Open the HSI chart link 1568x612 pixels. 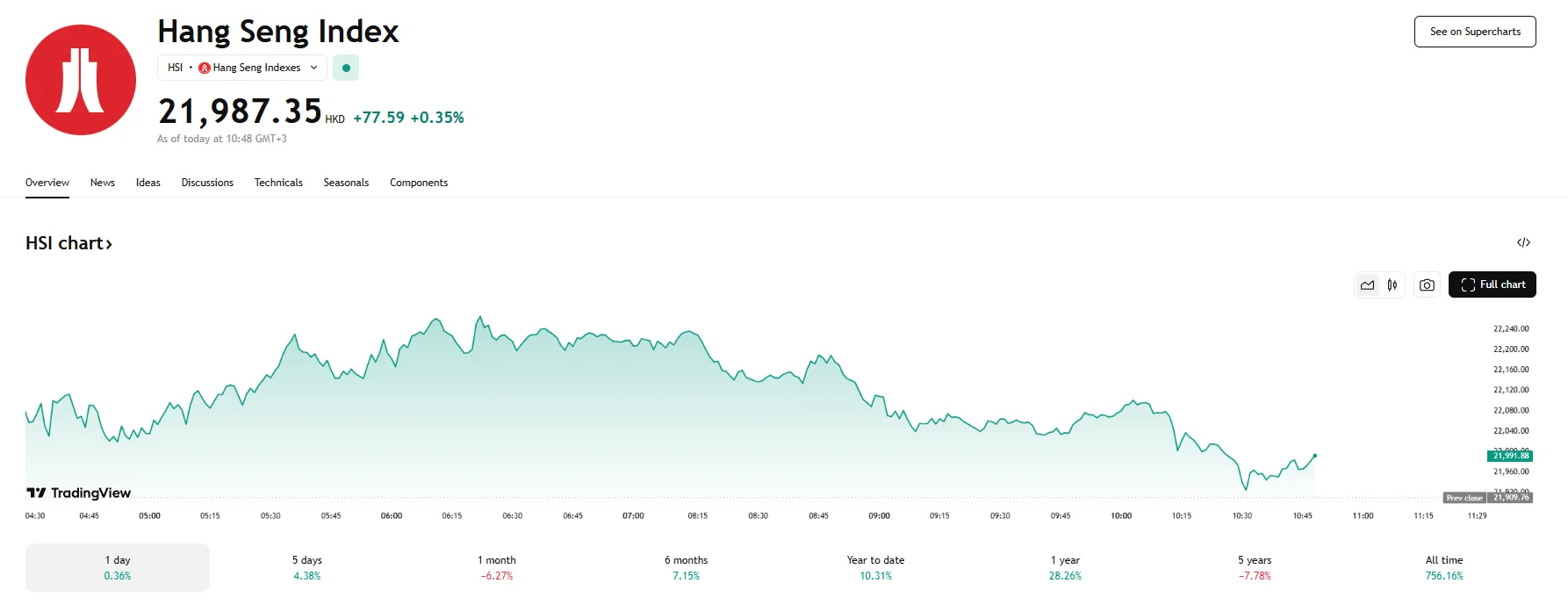[69, 243]
